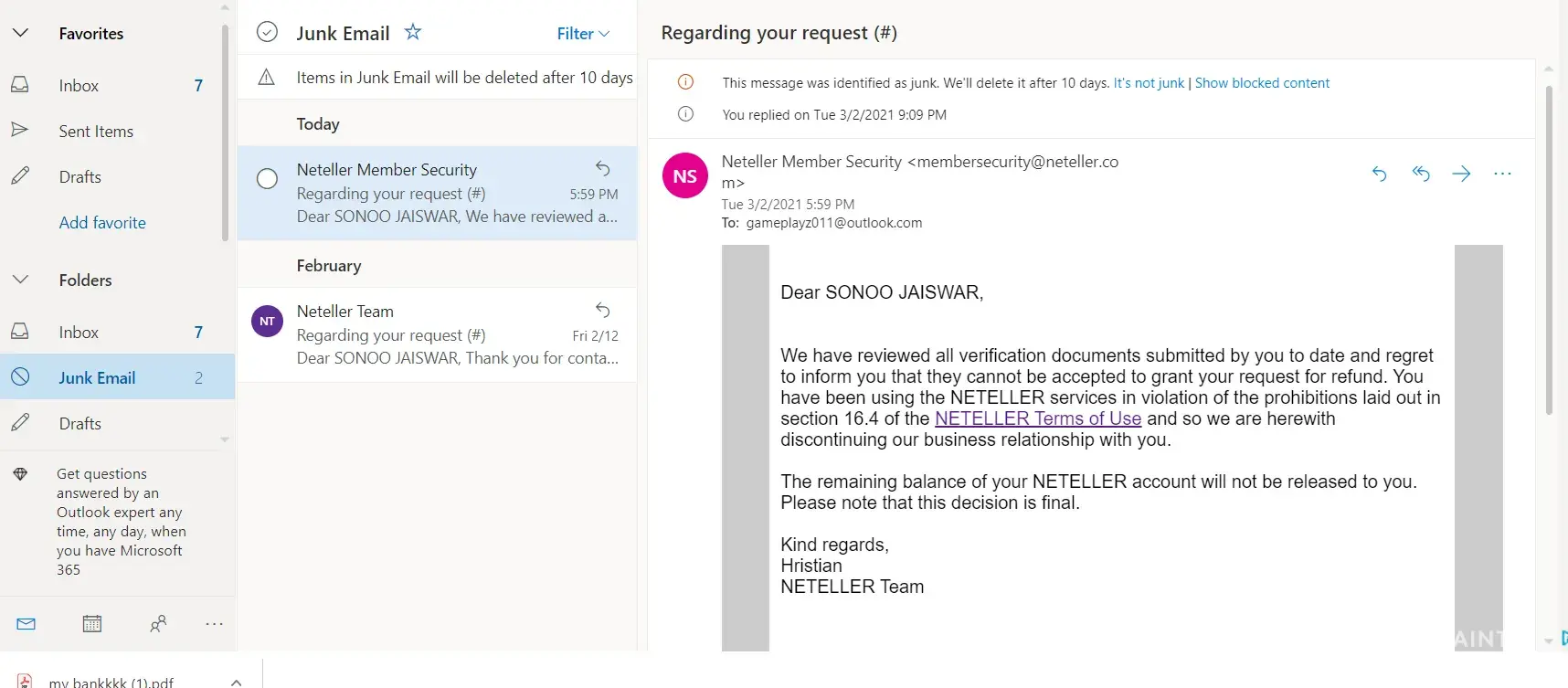Image resolution: width=1568 pixels, height=688 pixels.
Task: Open the more actions ellipsis in message header
Action: pyautogui.click(x=1502, y=174)
